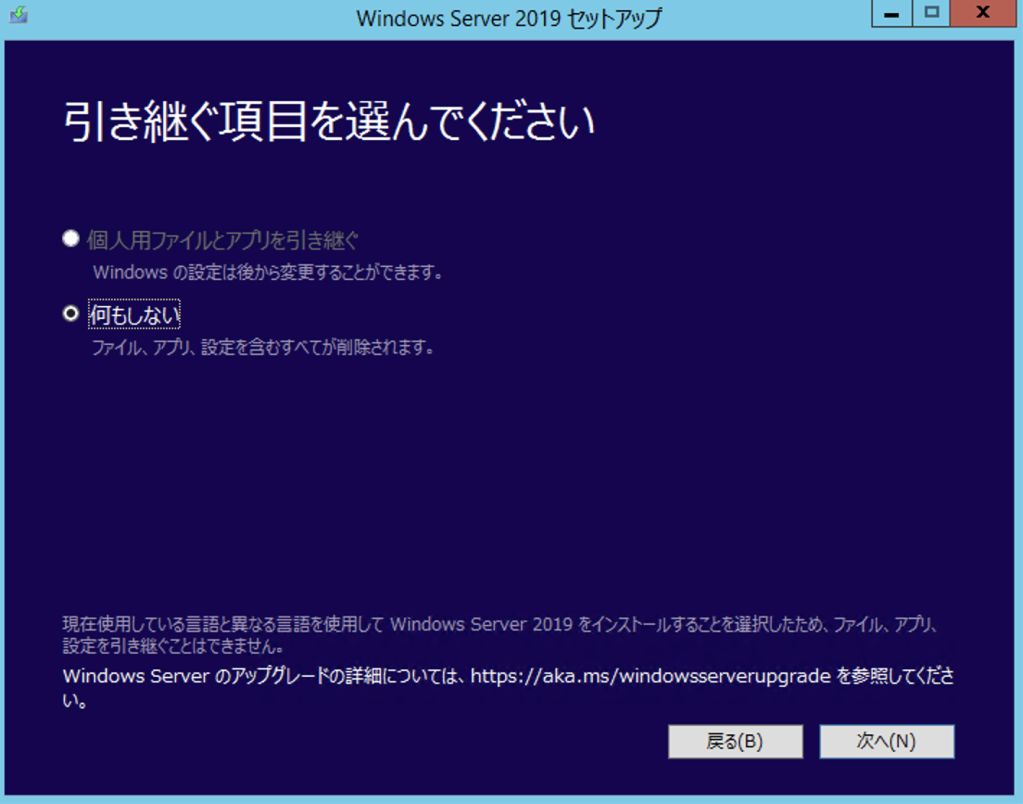Click the language mismatch notice starting 現在使用している言語
Viewport: 1023px width, 804px height.
point(501,635)
